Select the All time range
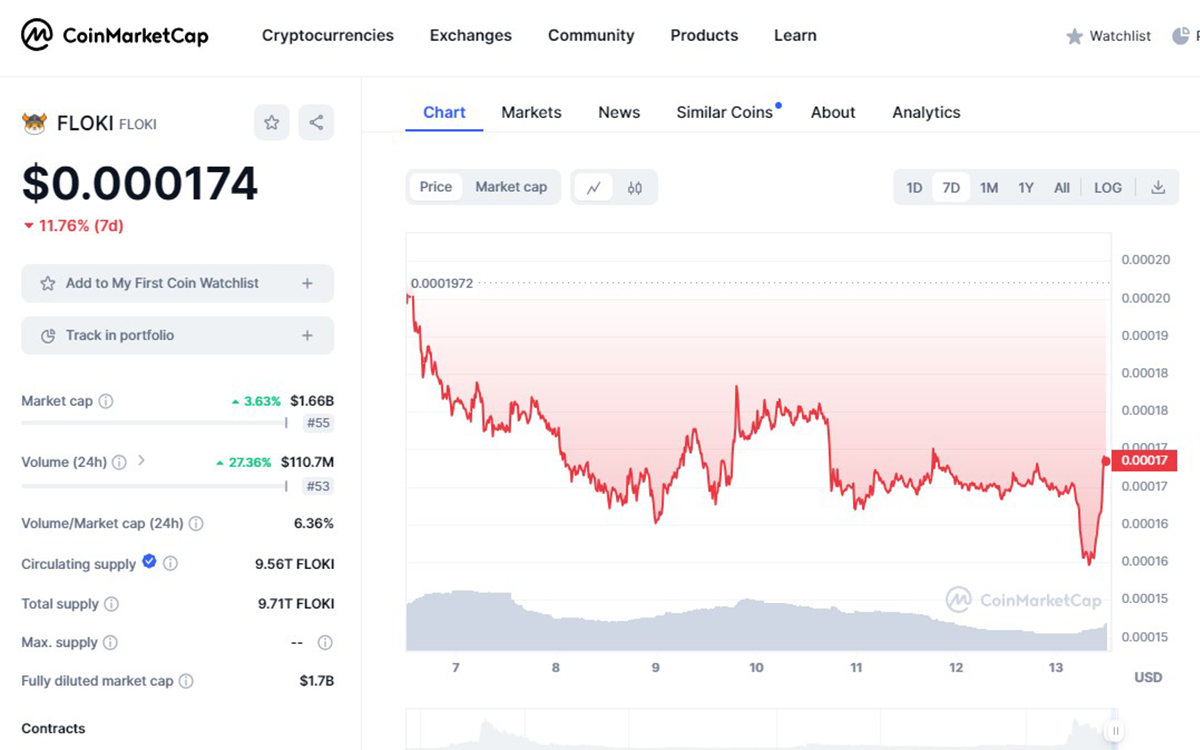 (x=1062, y=187)
